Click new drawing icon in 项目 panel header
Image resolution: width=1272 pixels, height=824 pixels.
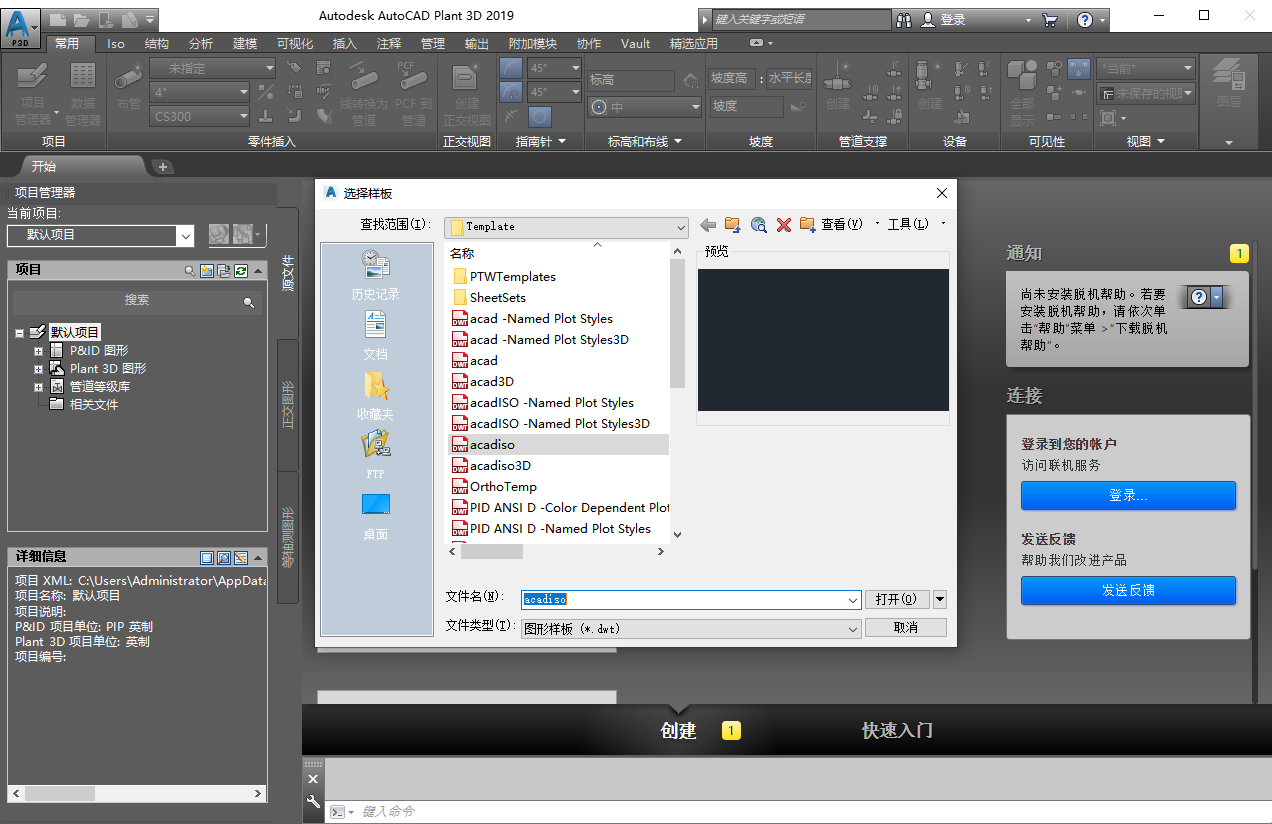point(207,270)
